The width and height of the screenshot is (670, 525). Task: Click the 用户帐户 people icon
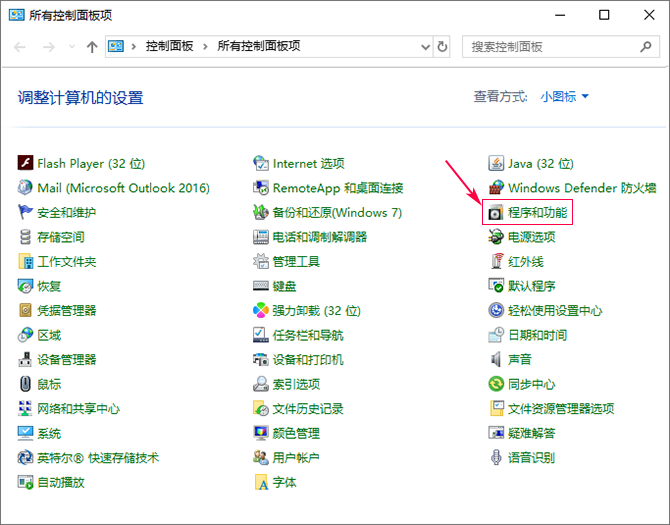[261, 458]
